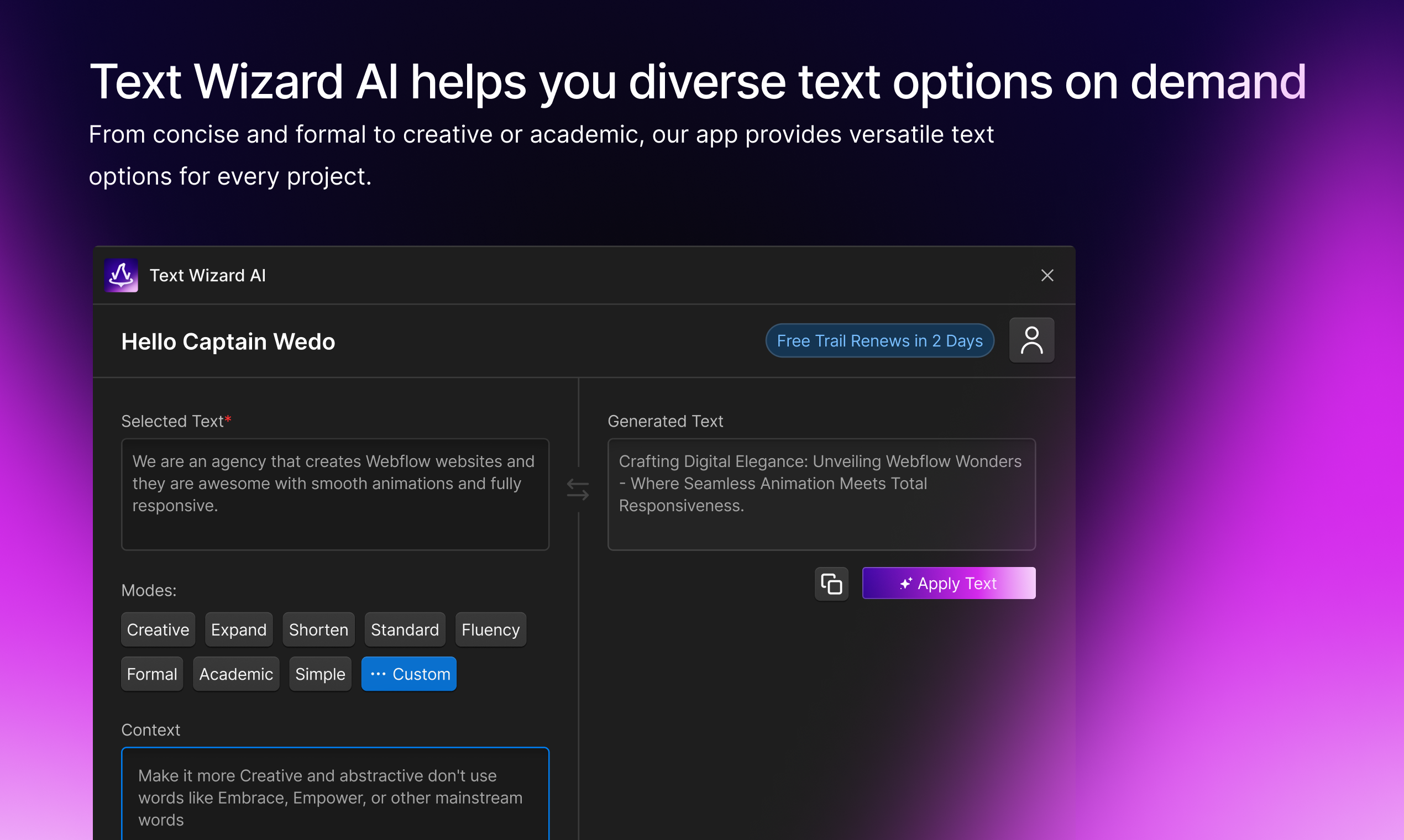Click inside the Generated Text box
The image size is (1404, 840).
[x=821, y=494]
